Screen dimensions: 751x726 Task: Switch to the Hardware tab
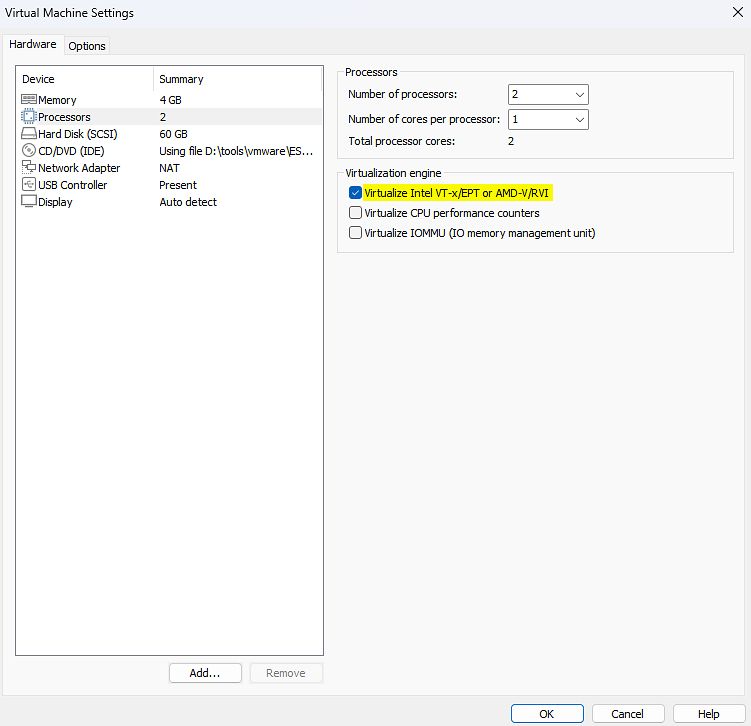point(33,45)
